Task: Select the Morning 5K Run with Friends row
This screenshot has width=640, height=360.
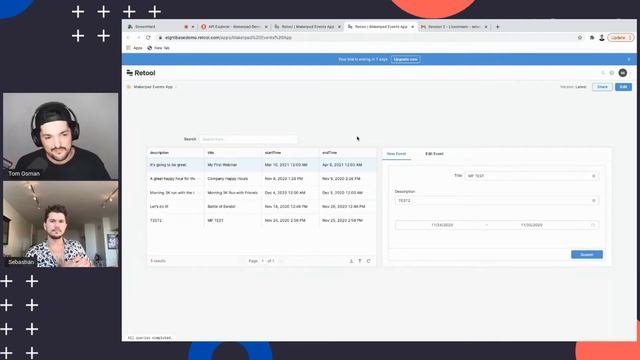Action: (262, 193)
